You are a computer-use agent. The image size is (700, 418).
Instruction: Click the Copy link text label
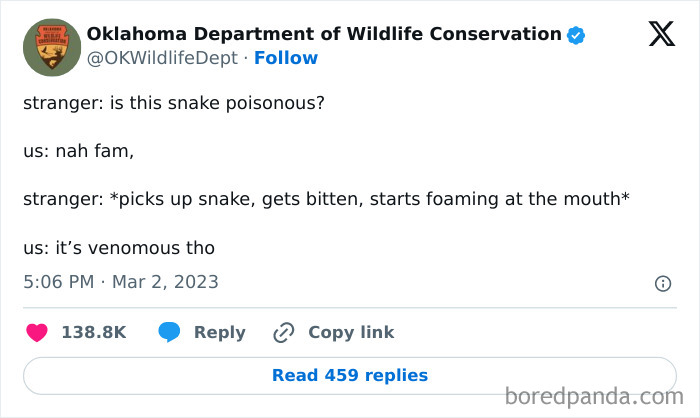tap(351, 332)
